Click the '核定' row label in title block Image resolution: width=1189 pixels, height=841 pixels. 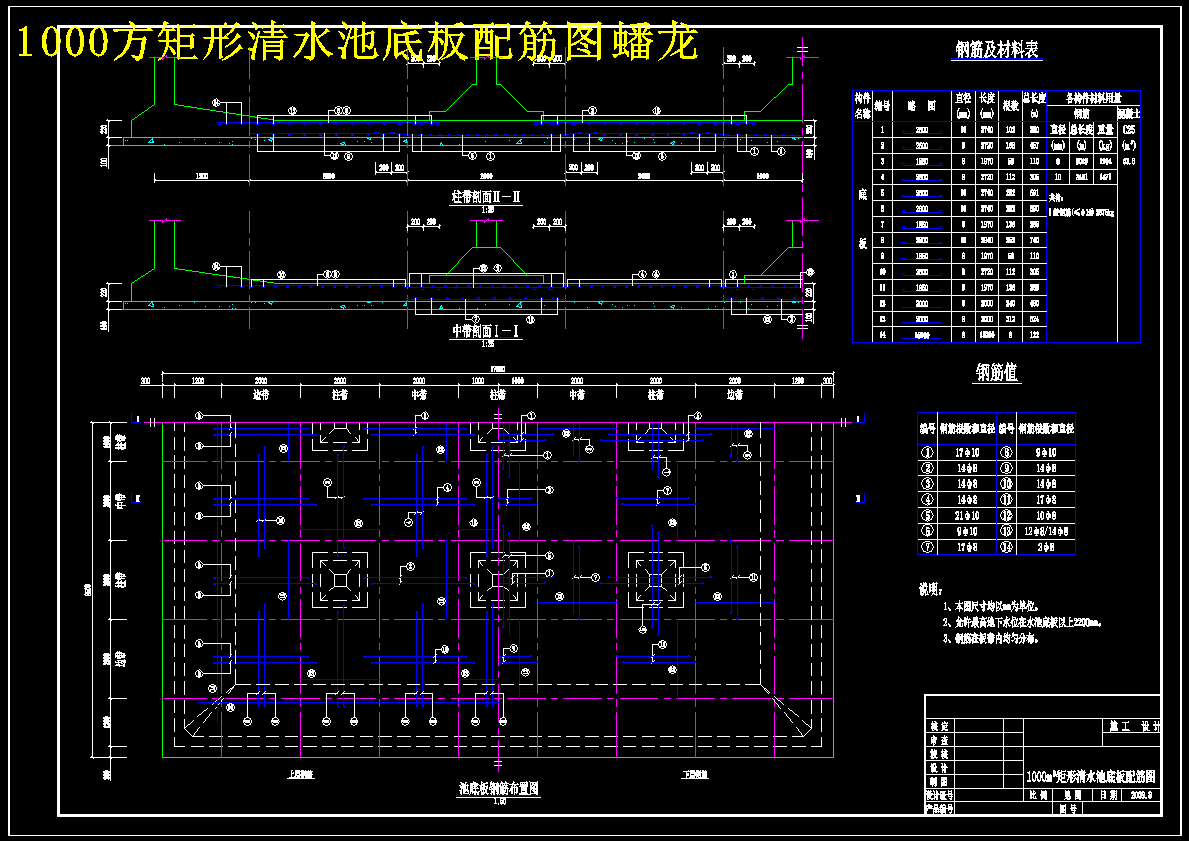[939, 726]
